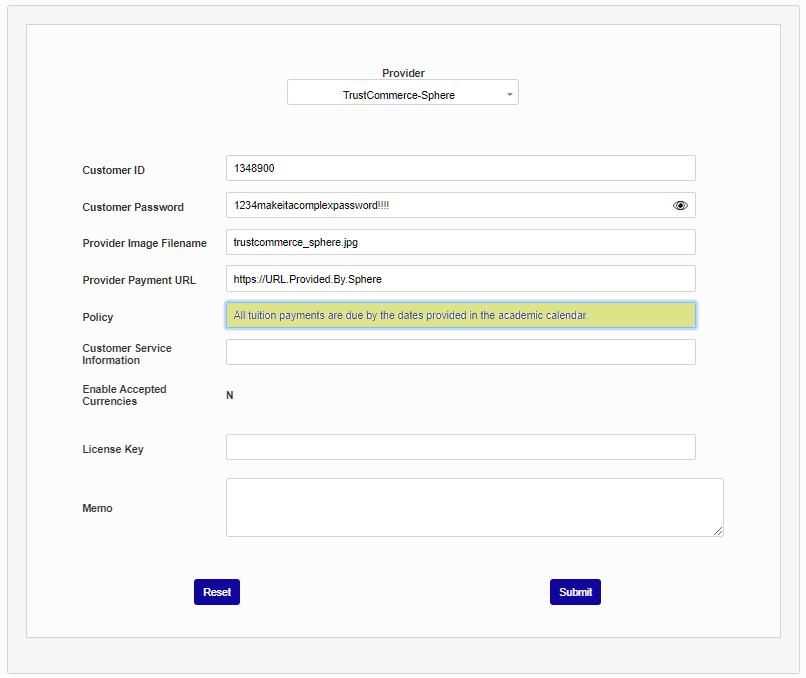
Task: Click the Customer Password label
Action: click(133, 207)
